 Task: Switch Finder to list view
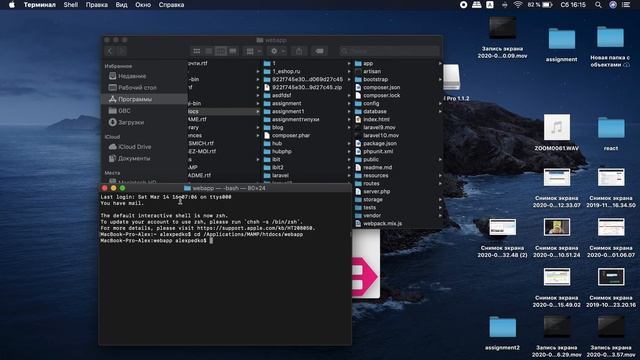[209, 51]
